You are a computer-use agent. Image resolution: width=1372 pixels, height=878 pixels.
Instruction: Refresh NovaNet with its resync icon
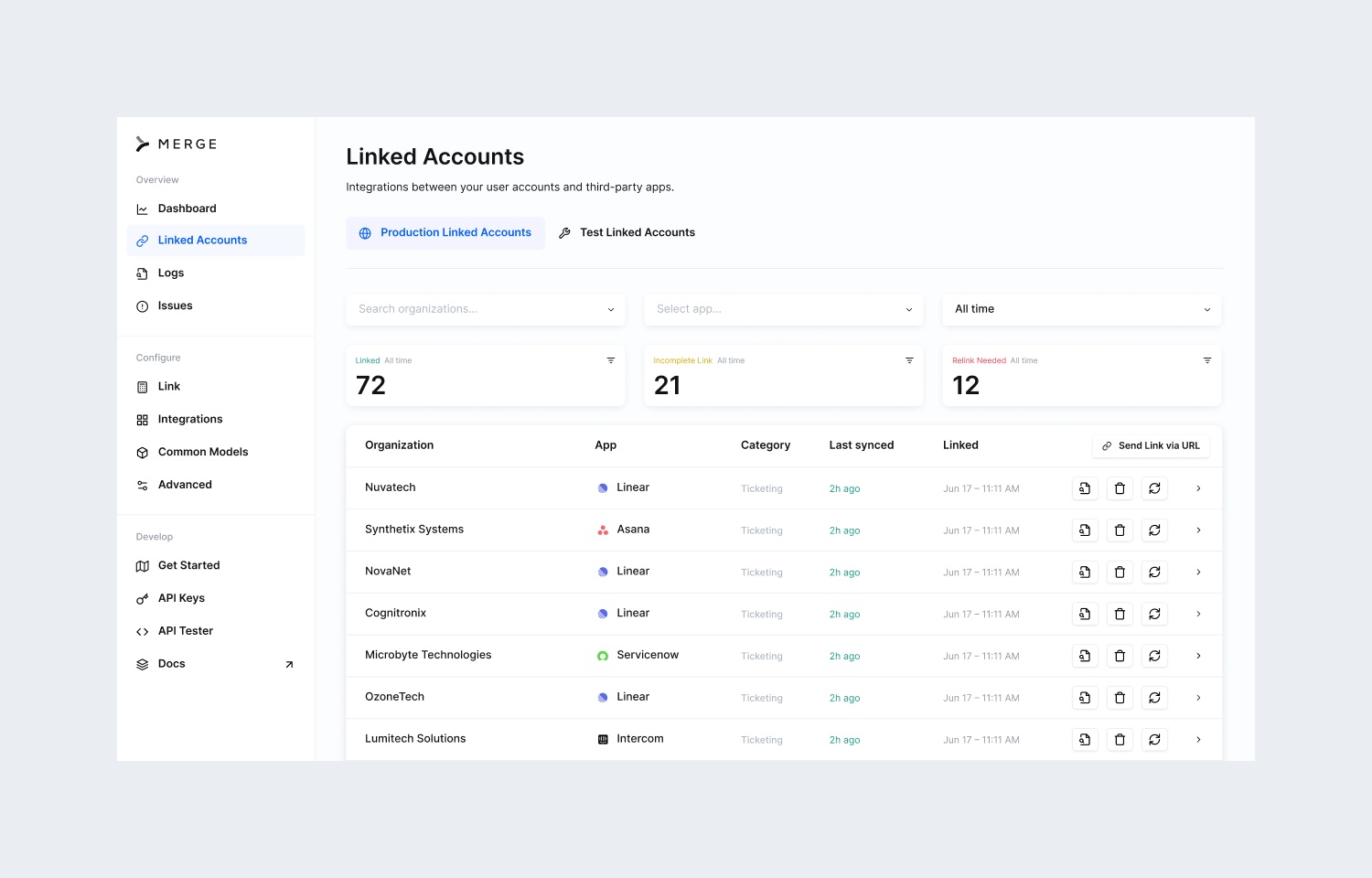[1155, 573]
